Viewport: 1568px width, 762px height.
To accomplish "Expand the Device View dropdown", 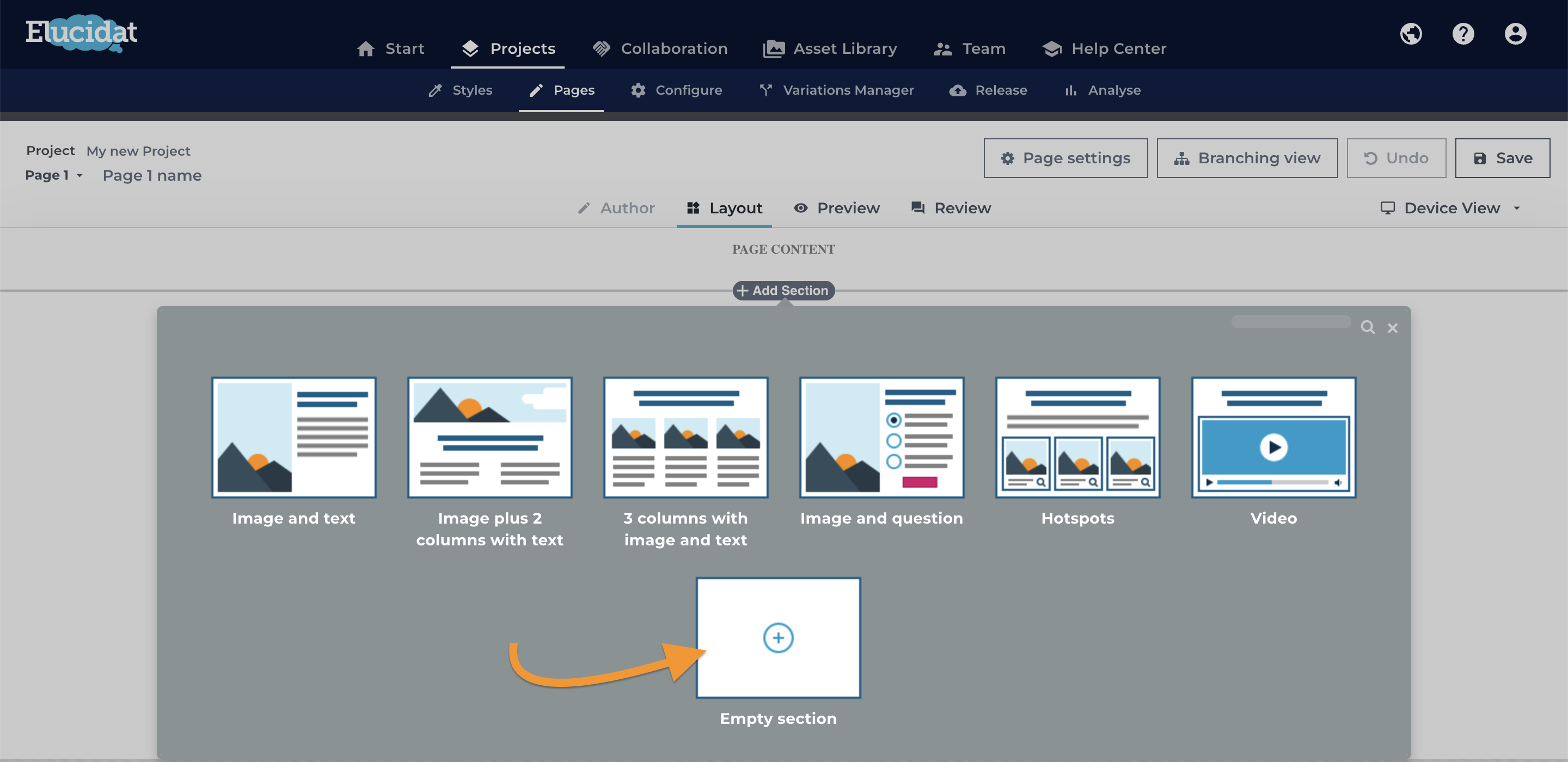I will click(x=1450, y=208).
